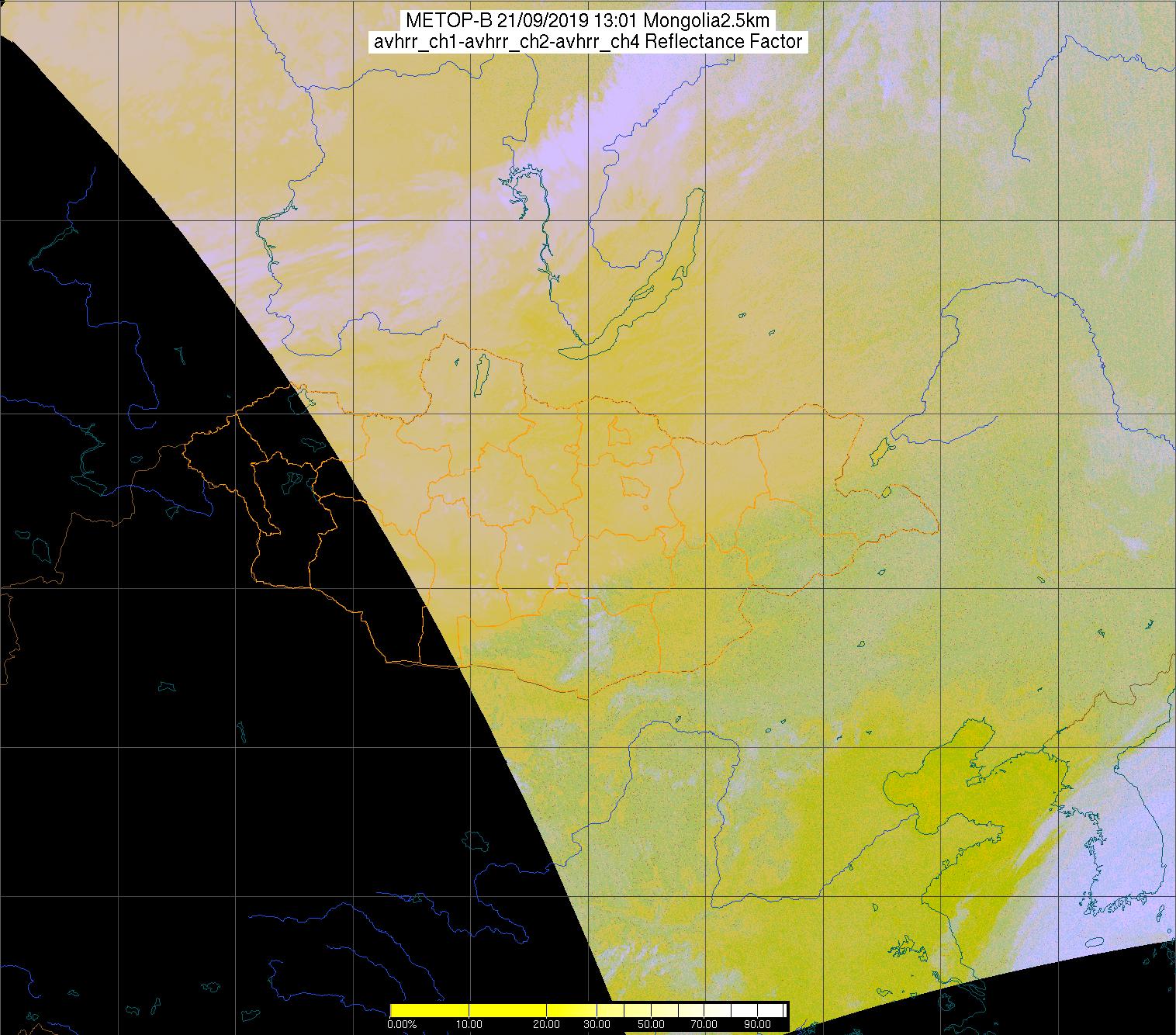Click the 'avhrr_ch1-avhrr_ch2-avhrr_ch4 Reflectance Factor' caption
The image size is (1176, 1035).
click(587, 42)
